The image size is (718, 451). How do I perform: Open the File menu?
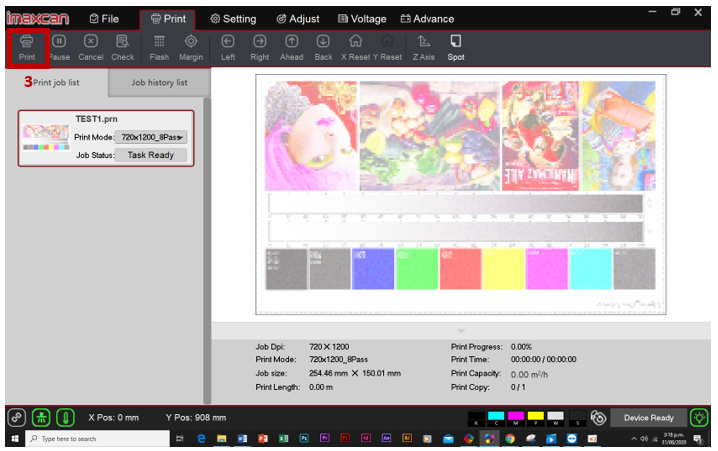click(104, 19)
